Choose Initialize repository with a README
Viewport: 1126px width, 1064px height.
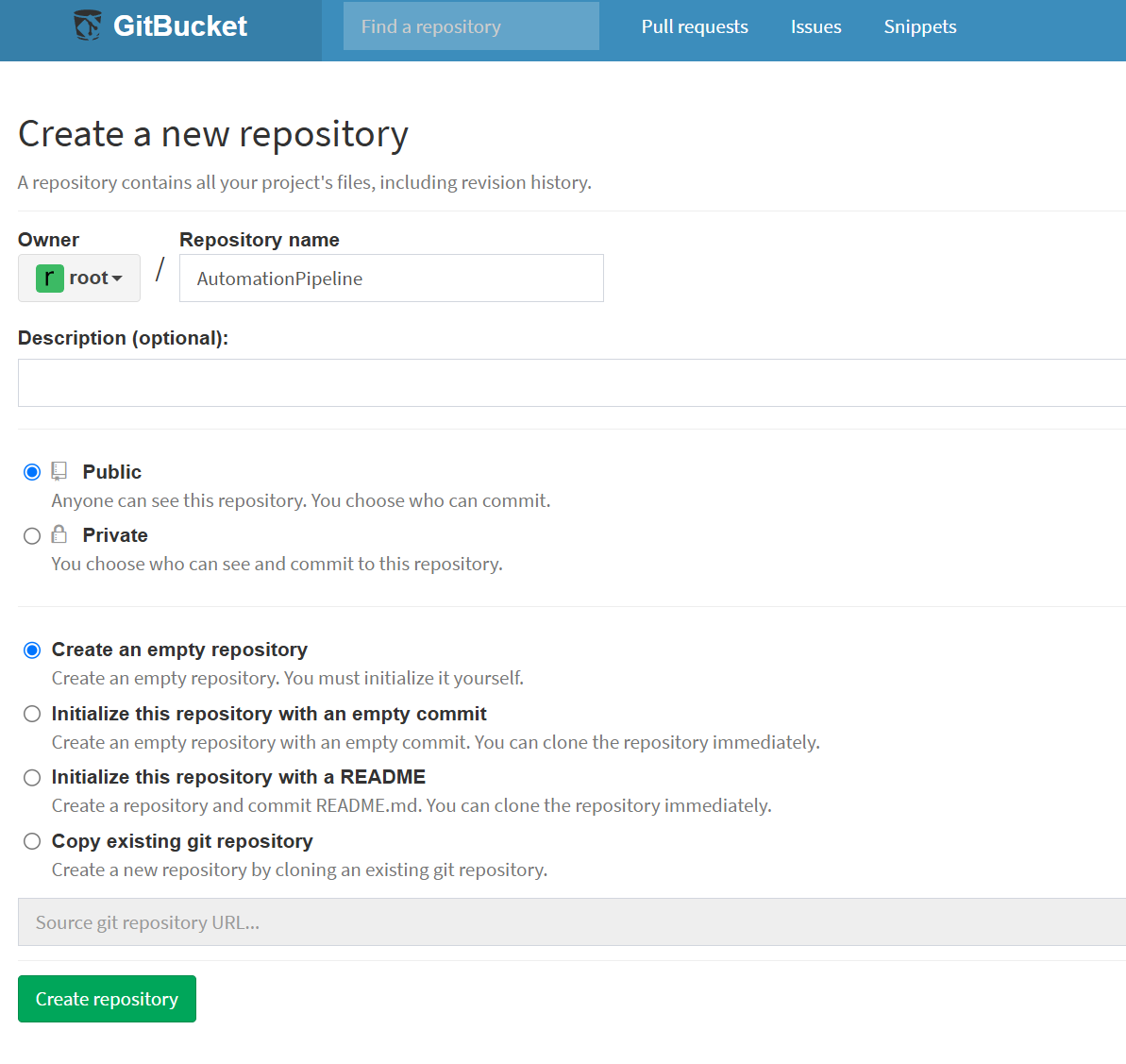coord(31,778)
